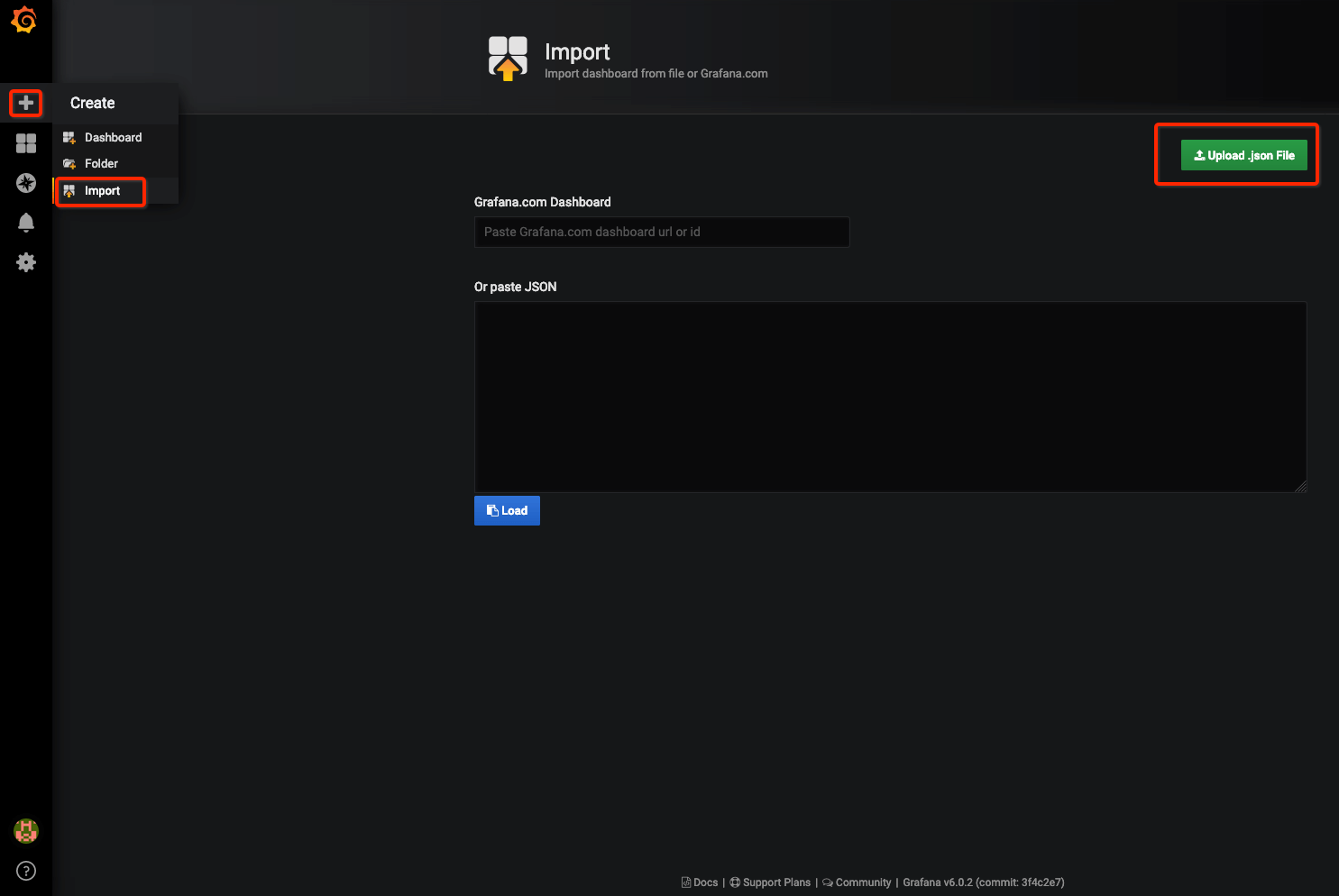Open the Dashboards grid icon in sidebar

coord(26,143)
